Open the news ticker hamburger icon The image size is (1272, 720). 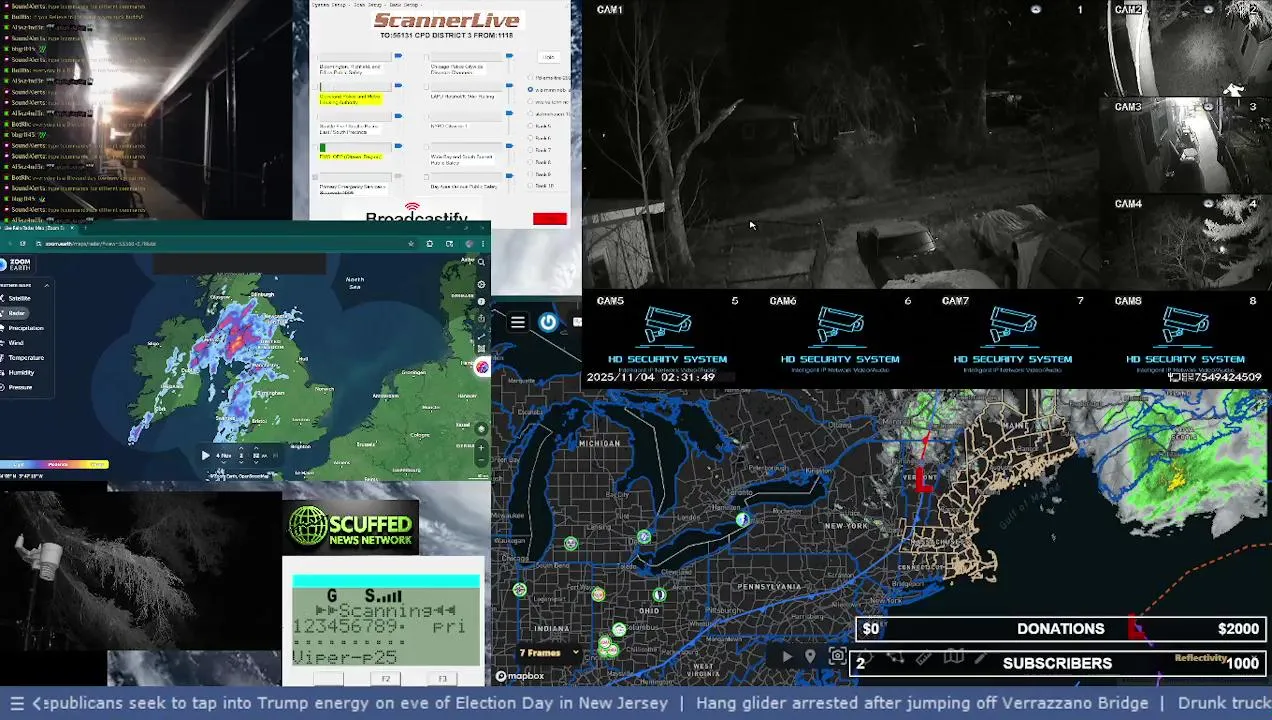click(16, 703)
